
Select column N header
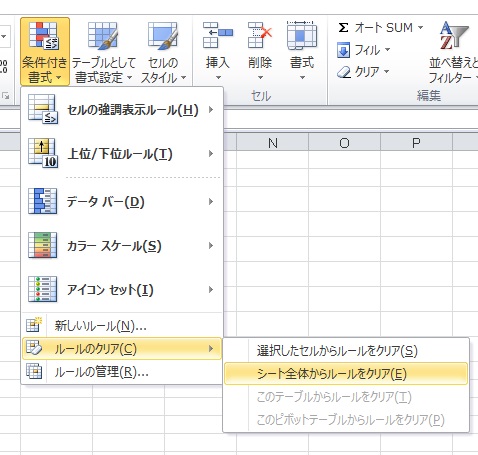[273, 143]
